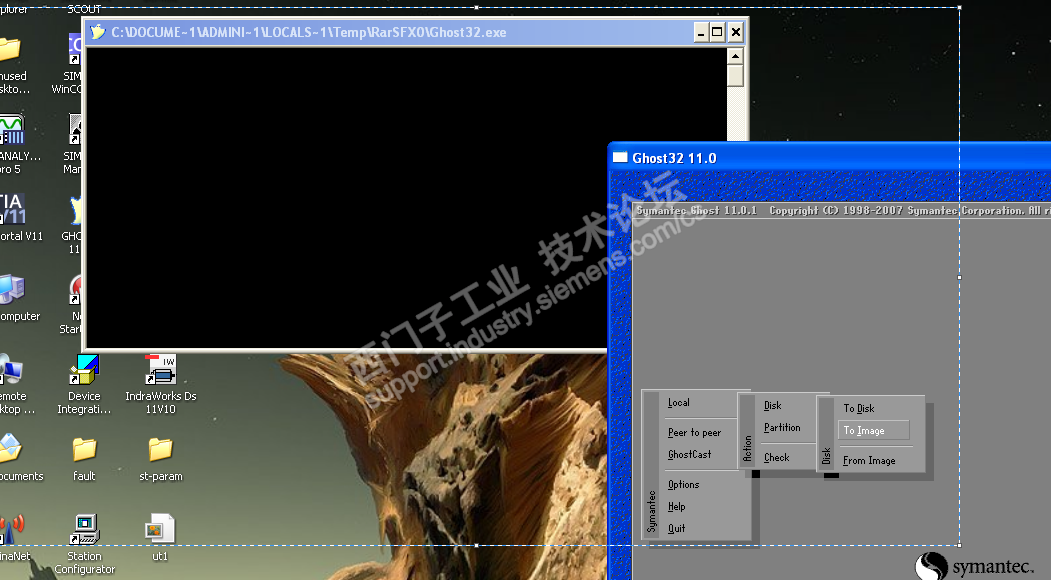Open the IndraWorks Ds 11V10 shortcut

coord(161,384)
